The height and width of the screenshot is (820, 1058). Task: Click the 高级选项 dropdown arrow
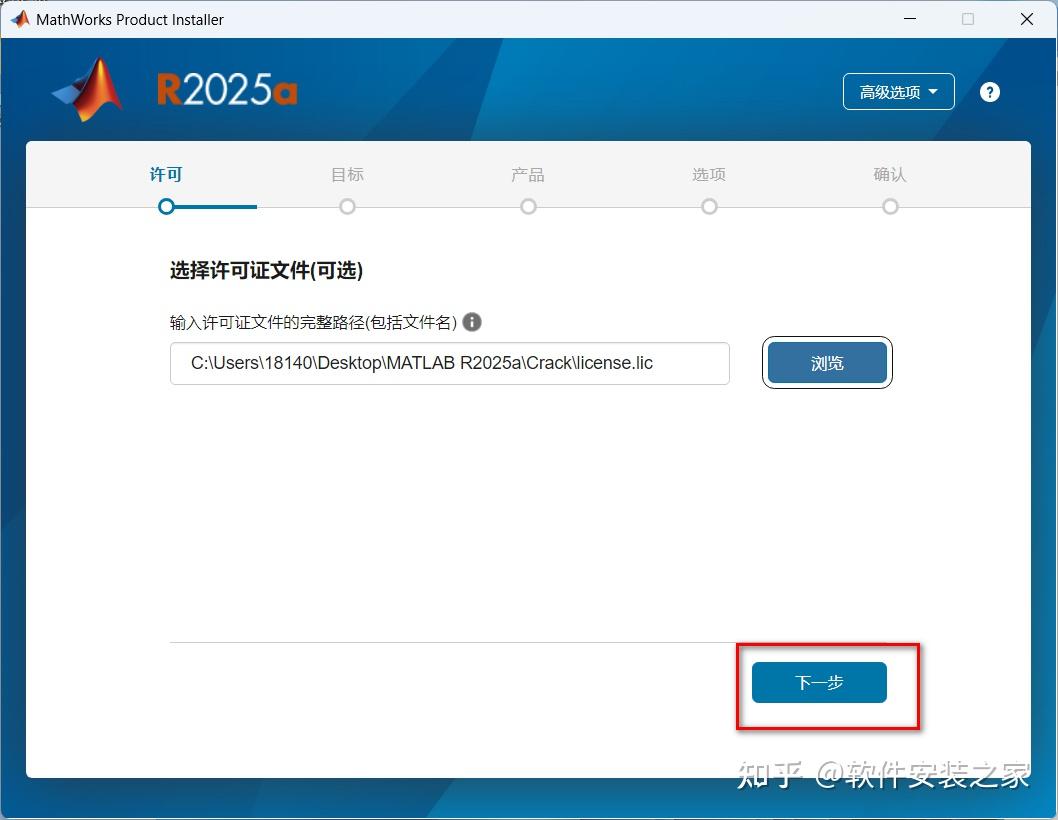click(935, 91)
